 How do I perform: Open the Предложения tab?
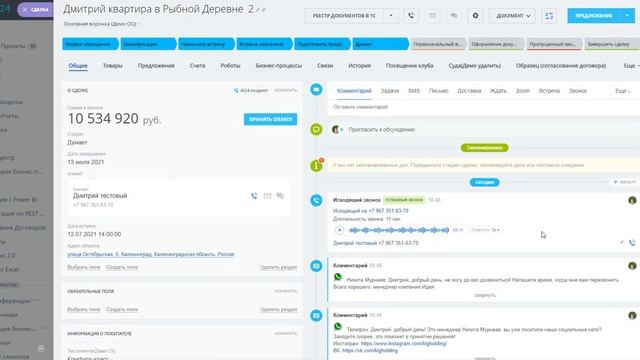[156, 66]
